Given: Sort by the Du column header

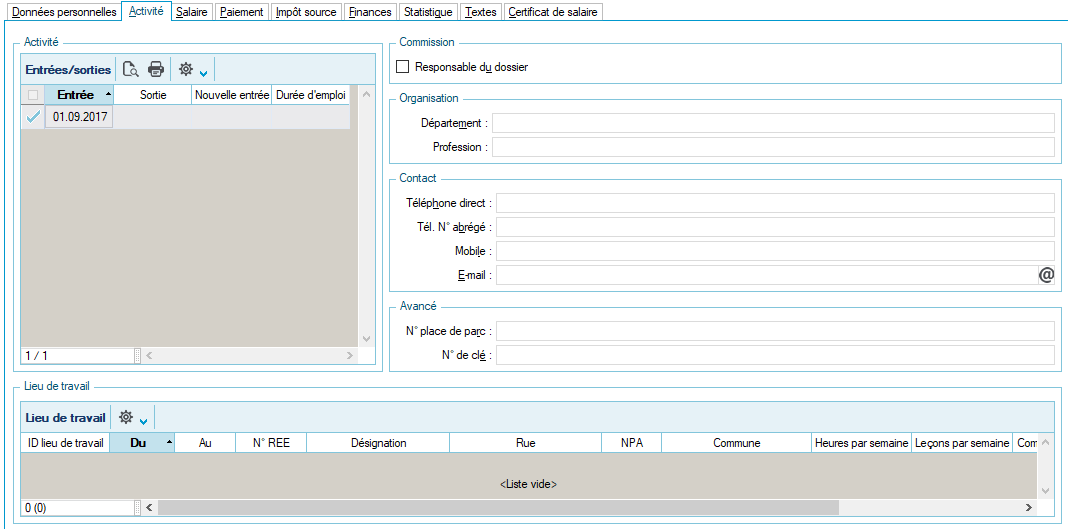Looking at the screenshot, I should [x=142, y=443].
